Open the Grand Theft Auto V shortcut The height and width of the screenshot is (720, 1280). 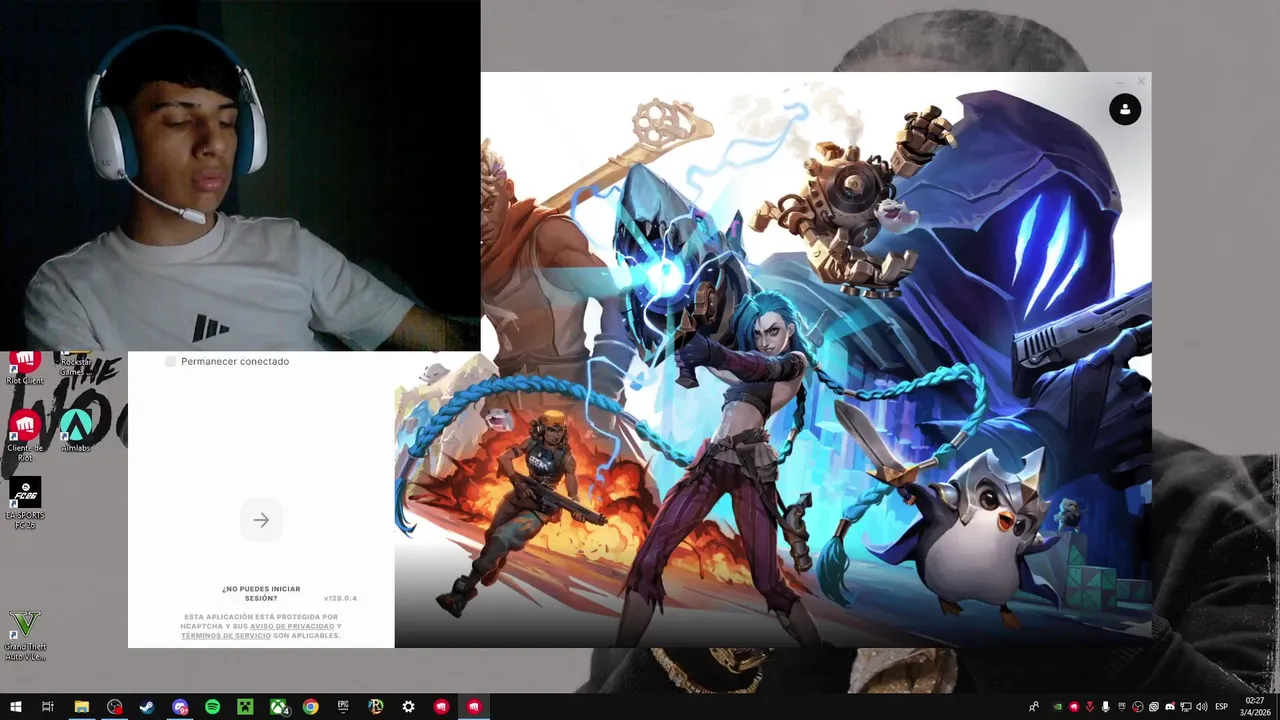click(x=25, y=636)
